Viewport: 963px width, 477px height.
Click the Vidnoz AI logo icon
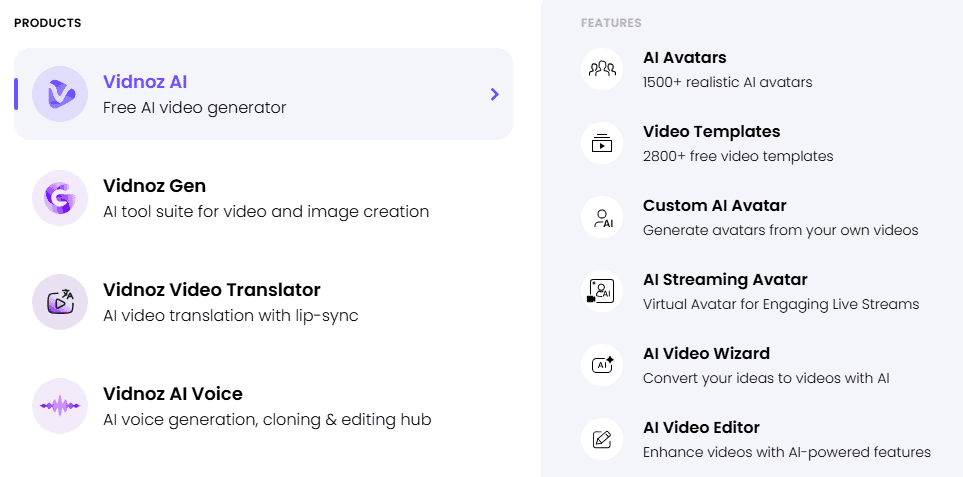(60, 94)
